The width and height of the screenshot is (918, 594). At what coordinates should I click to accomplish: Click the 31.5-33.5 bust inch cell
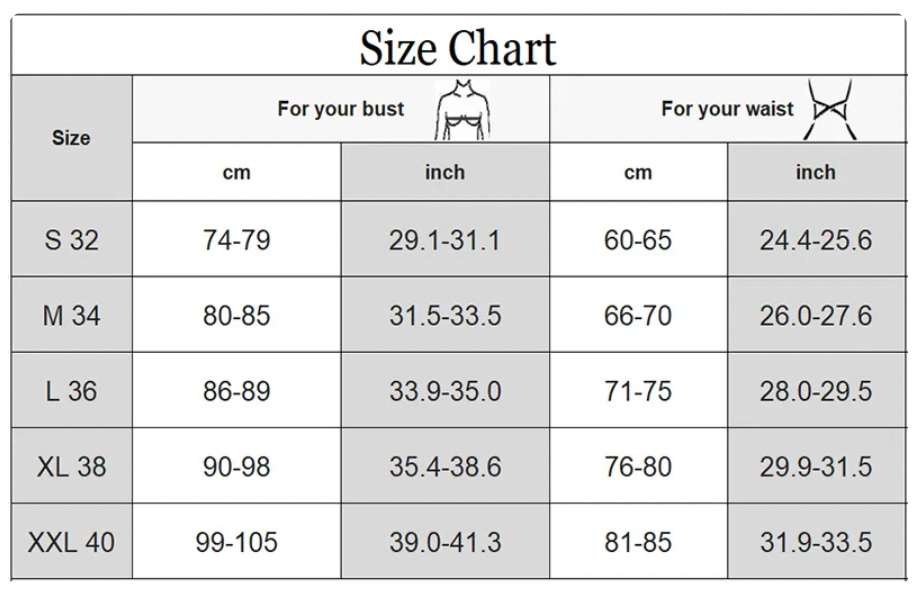tap(445, 315)
